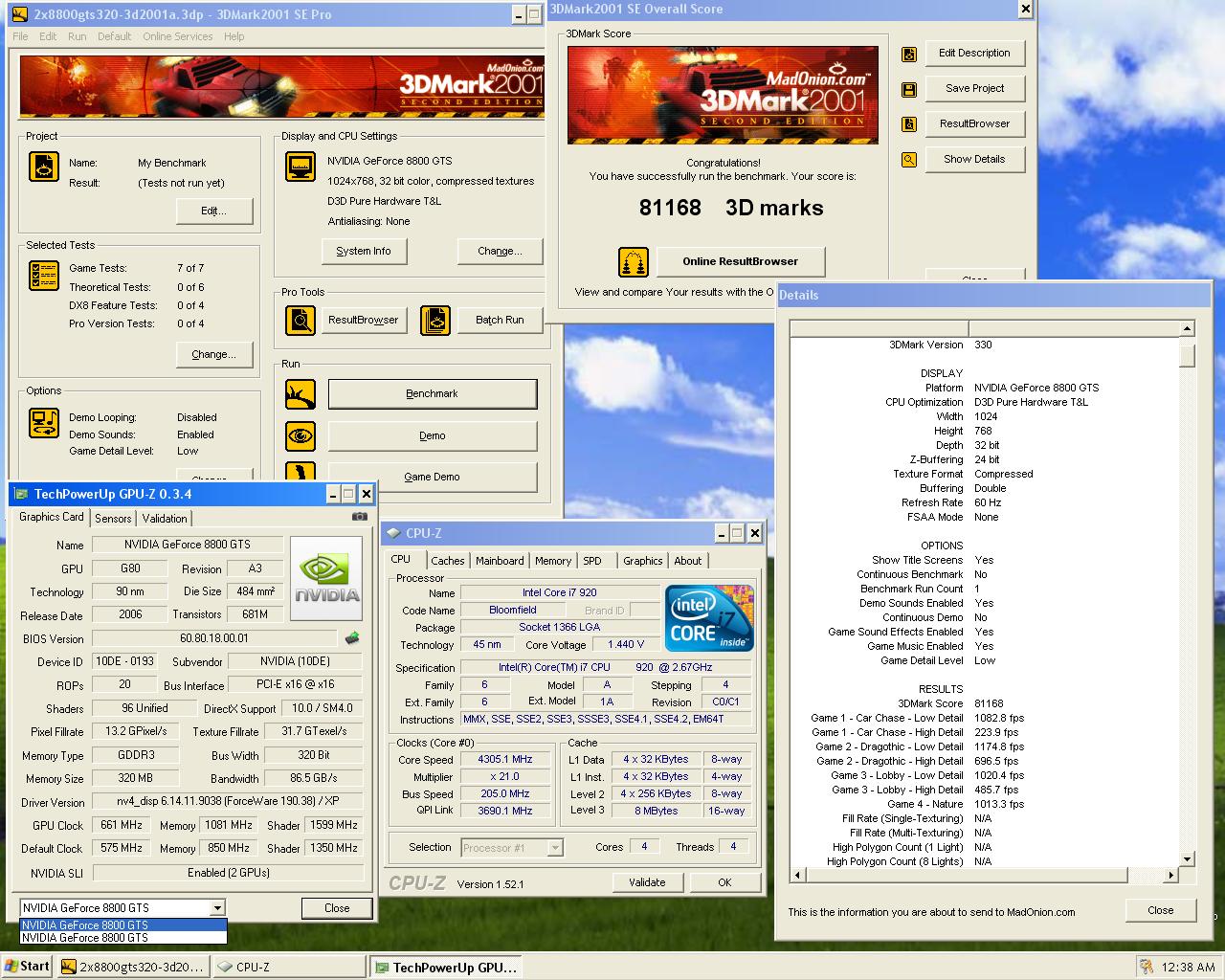Open the Run menu in 3DMark2001
This screenshot has width=1225, height=980.
coord(78,36)
